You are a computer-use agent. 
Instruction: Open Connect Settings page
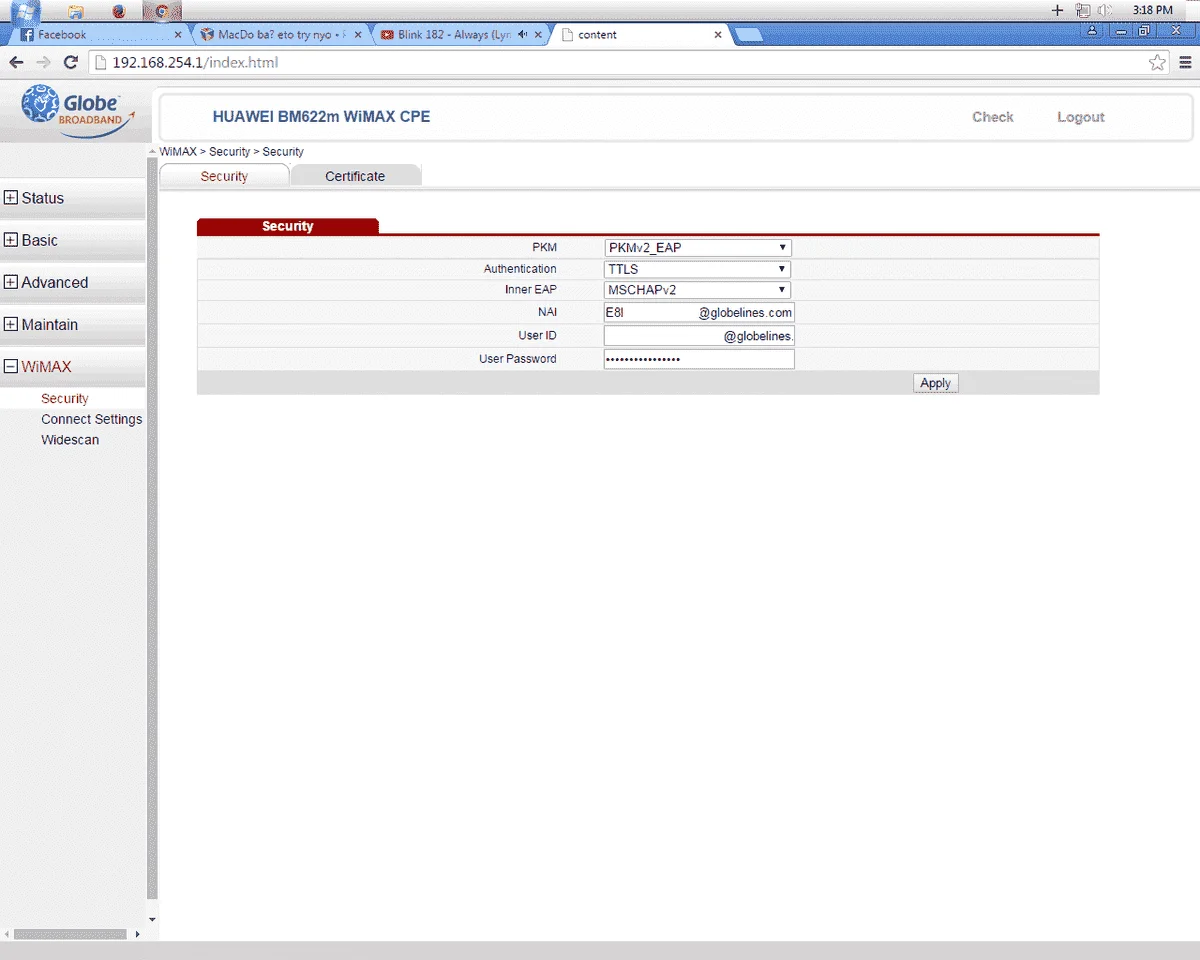click(x=92, y=419)
